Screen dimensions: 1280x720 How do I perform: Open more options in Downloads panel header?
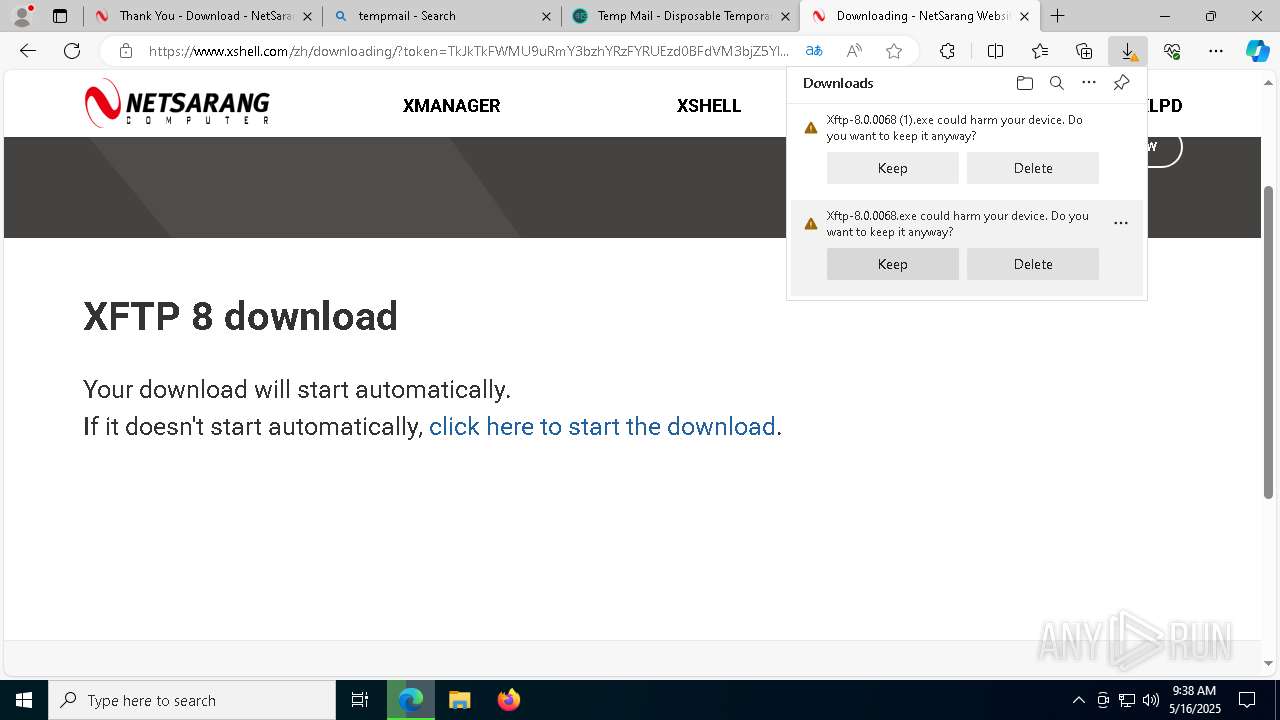tap(1089, 83)
